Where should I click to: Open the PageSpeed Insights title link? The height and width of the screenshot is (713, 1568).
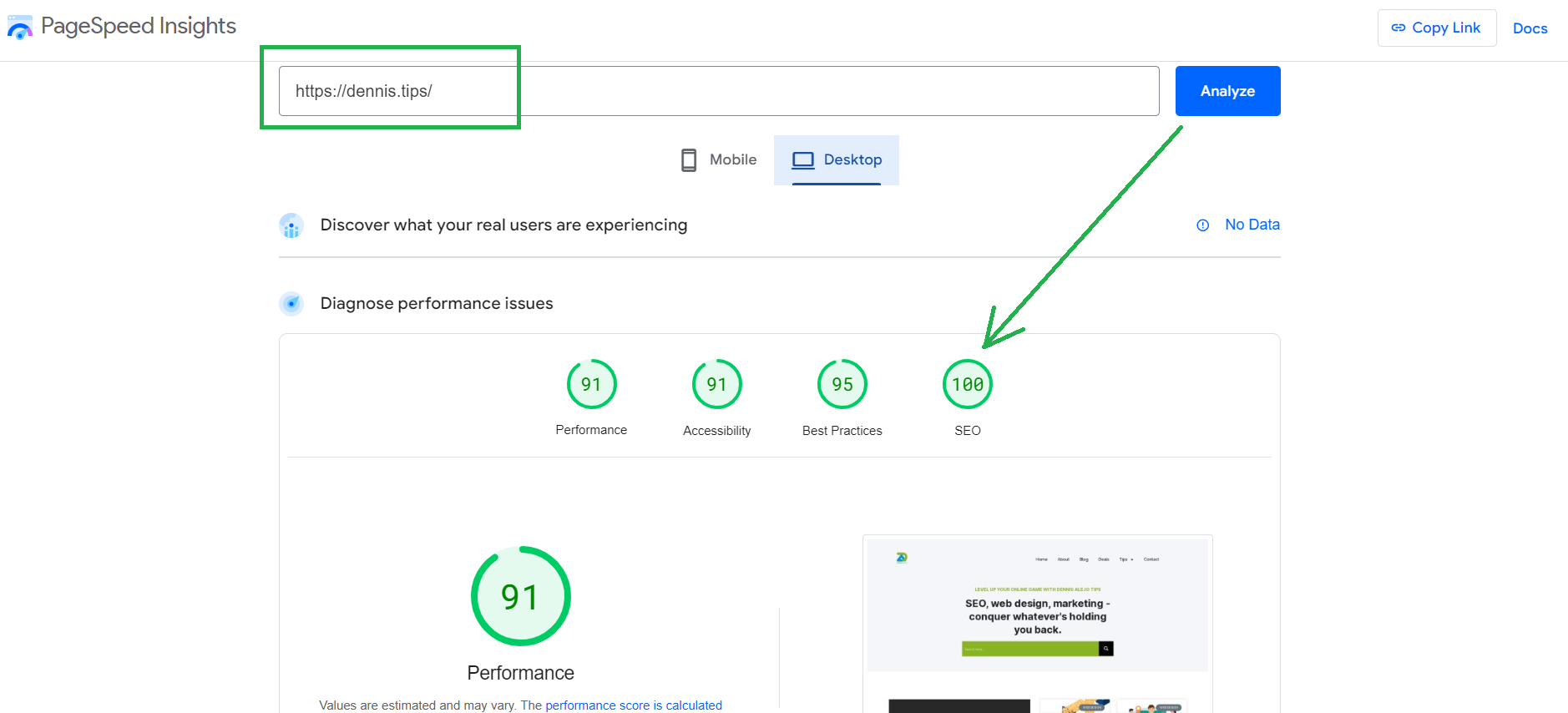click(x=139, y=26)
